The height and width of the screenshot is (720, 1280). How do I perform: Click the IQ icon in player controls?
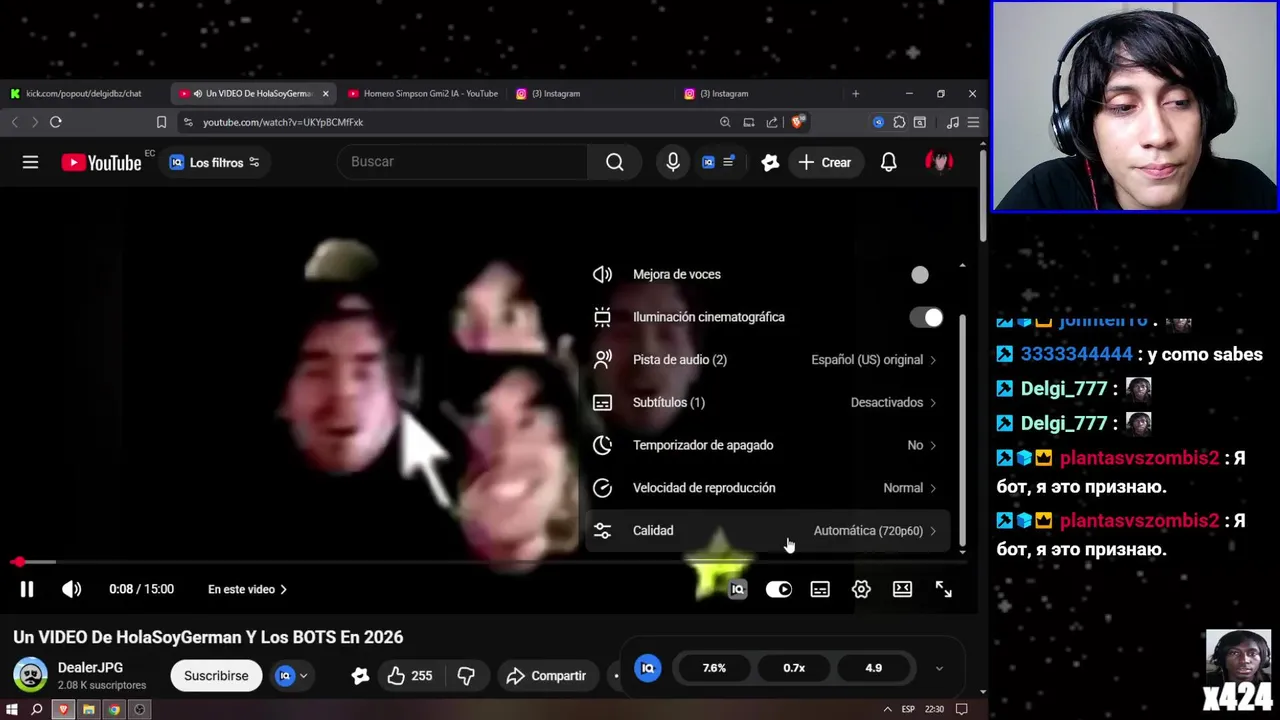click(x=737, y=589)
